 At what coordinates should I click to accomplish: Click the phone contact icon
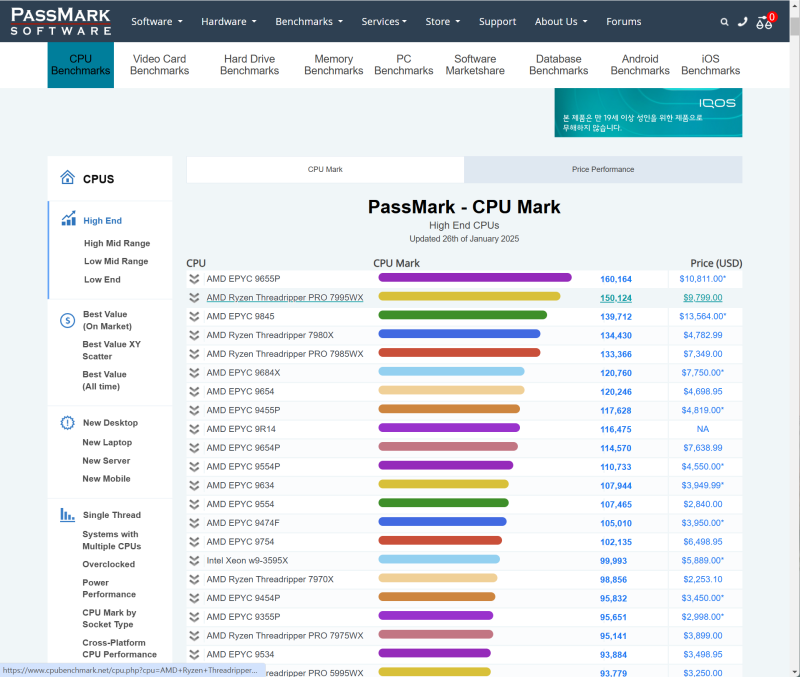742,21
